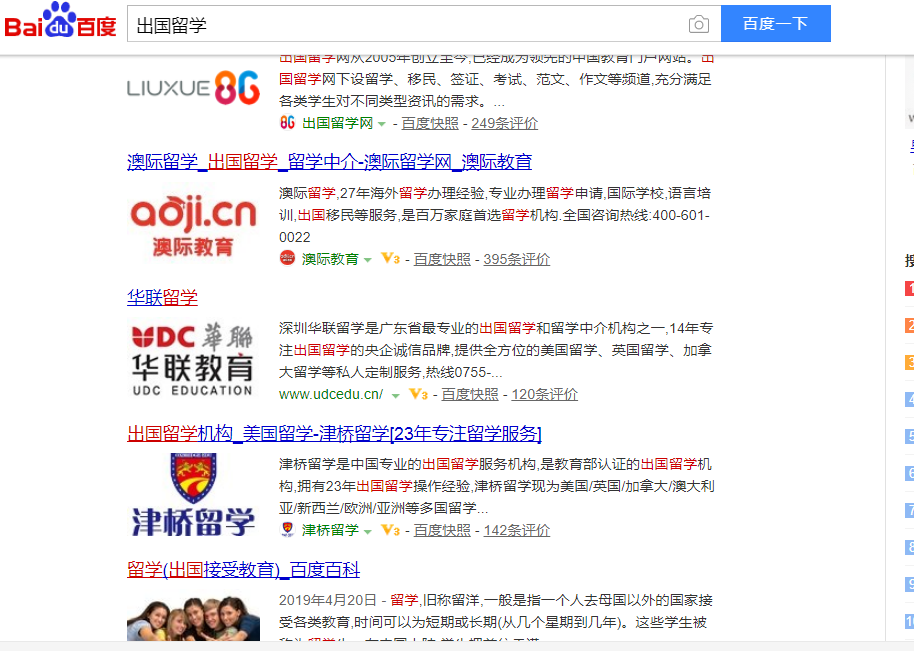
Task: Click V3 credit badge beside 澳际教育
Action: pos(390,259)
